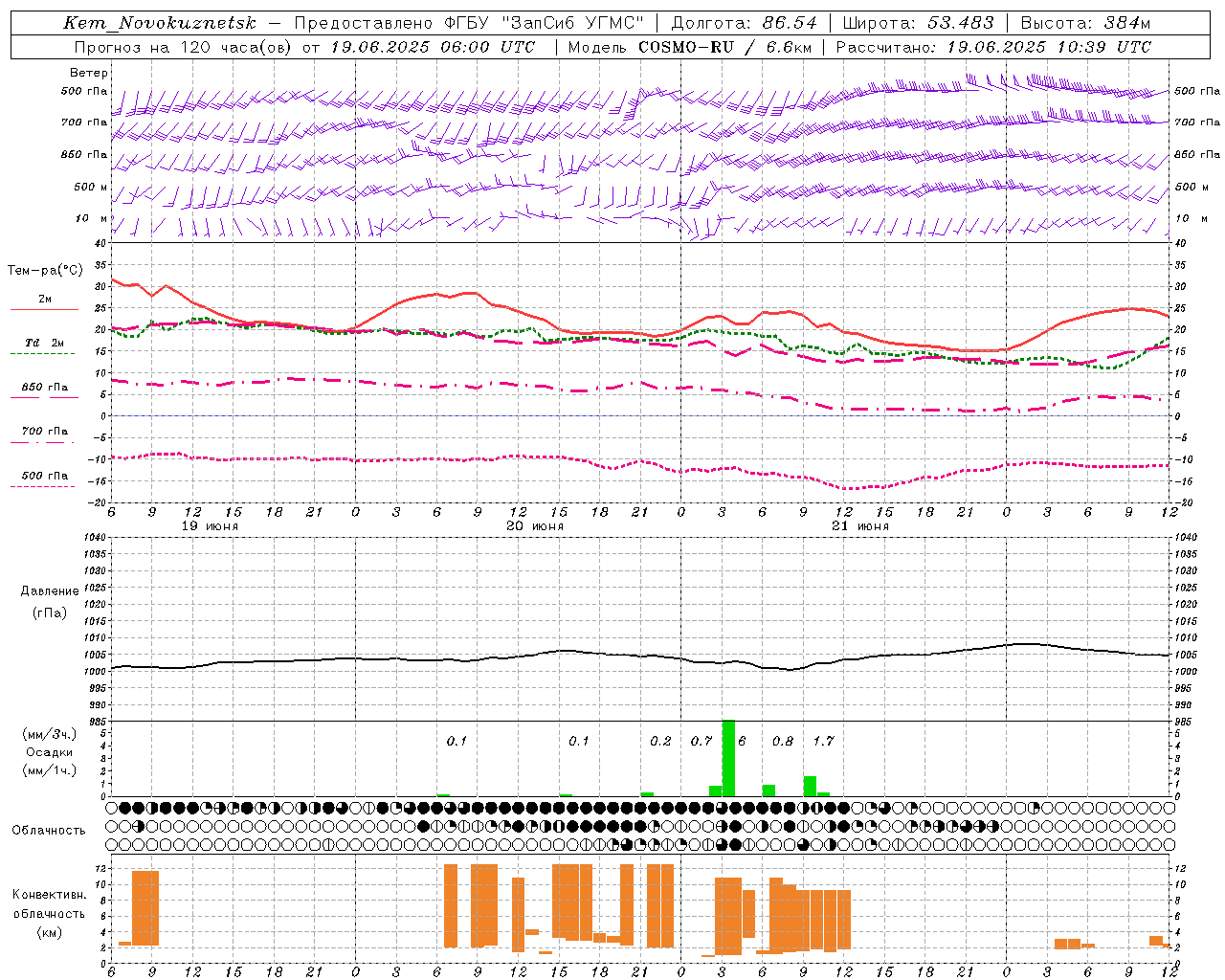Image resolution: width=1225 pixels, height=980 pixels.
Task: Click the elevation text 'Высота: 384м'
Action: pos(1085,23)
